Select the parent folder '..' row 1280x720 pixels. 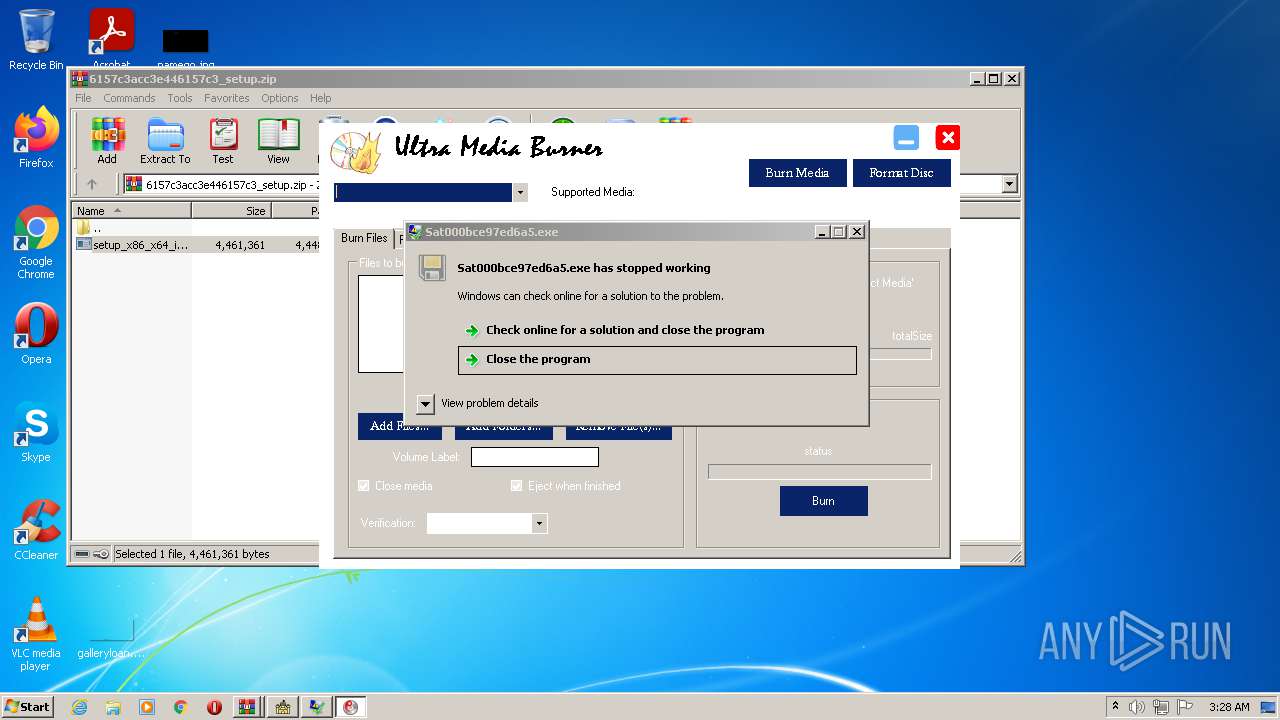(195, 228)
